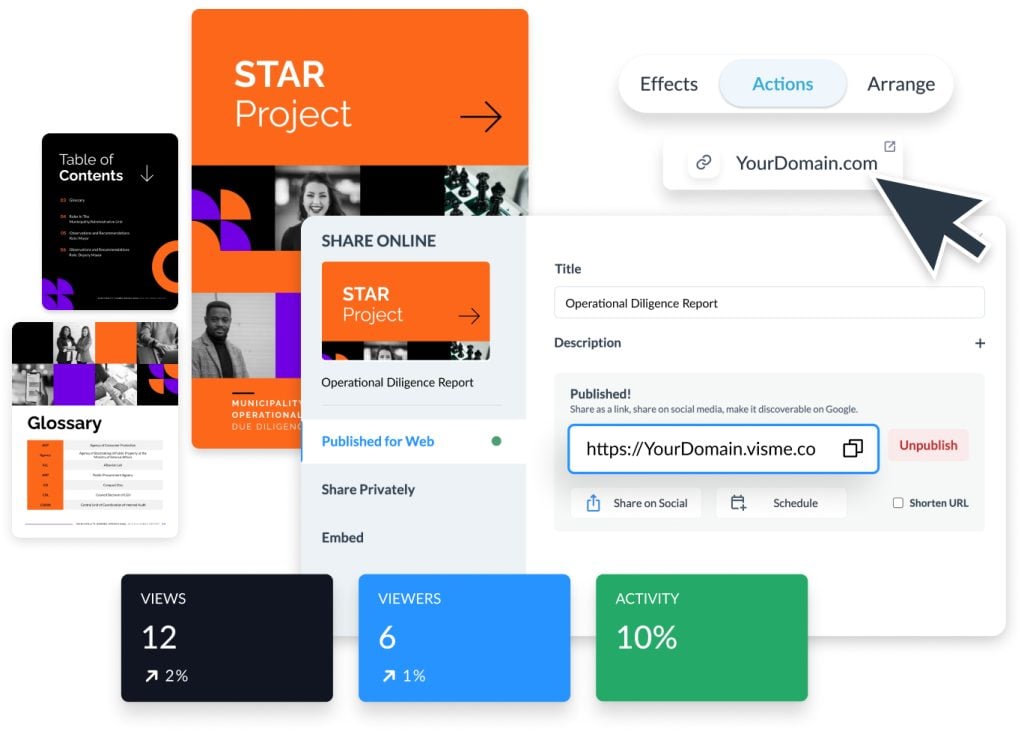Enable the Shorten URL checkbox
Viewport: 1024px width, 731px height.
pos(897,503)
